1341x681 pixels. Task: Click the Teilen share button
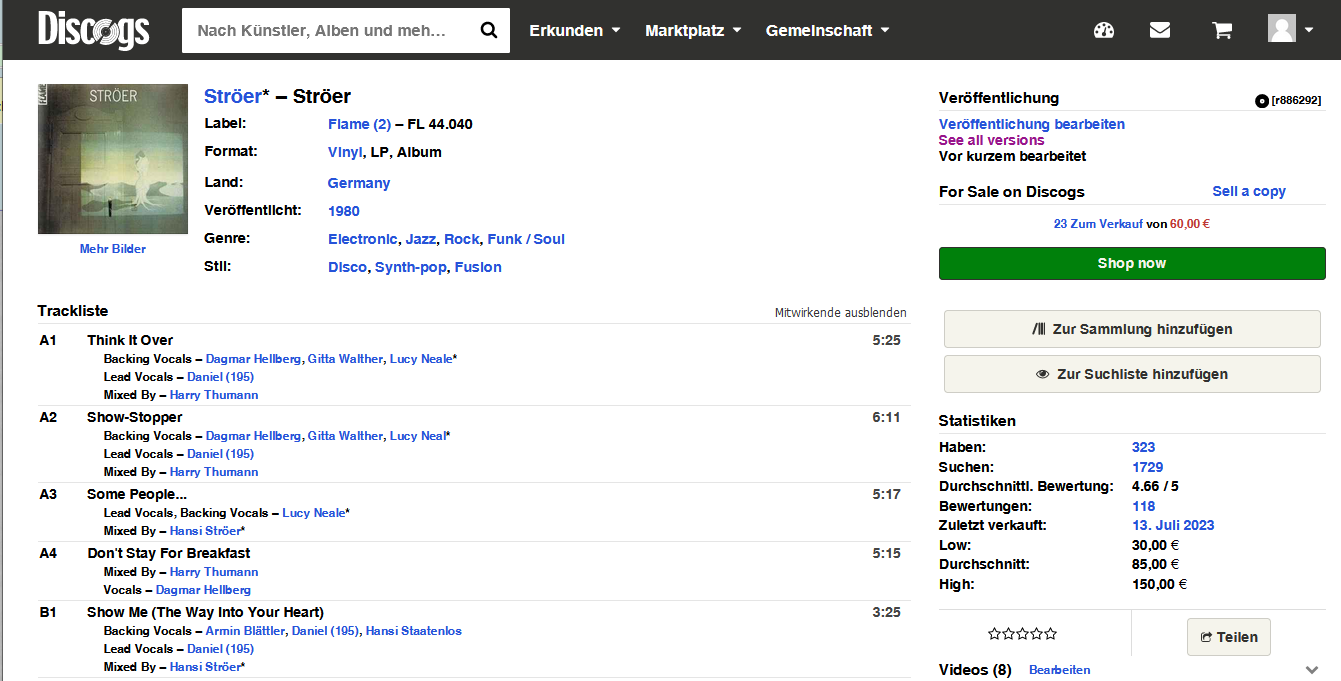(x=1229, y=637)
